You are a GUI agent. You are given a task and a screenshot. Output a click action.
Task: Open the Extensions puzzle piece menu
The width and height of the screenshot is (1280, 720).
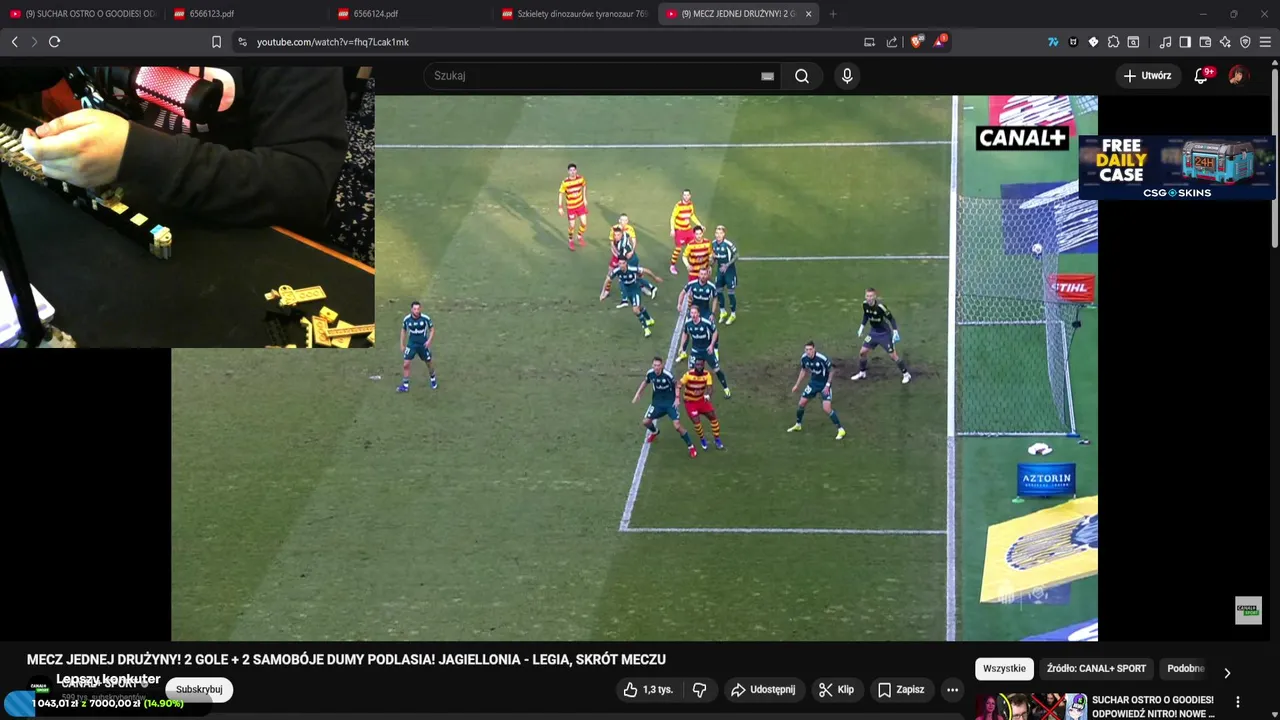1113,42
